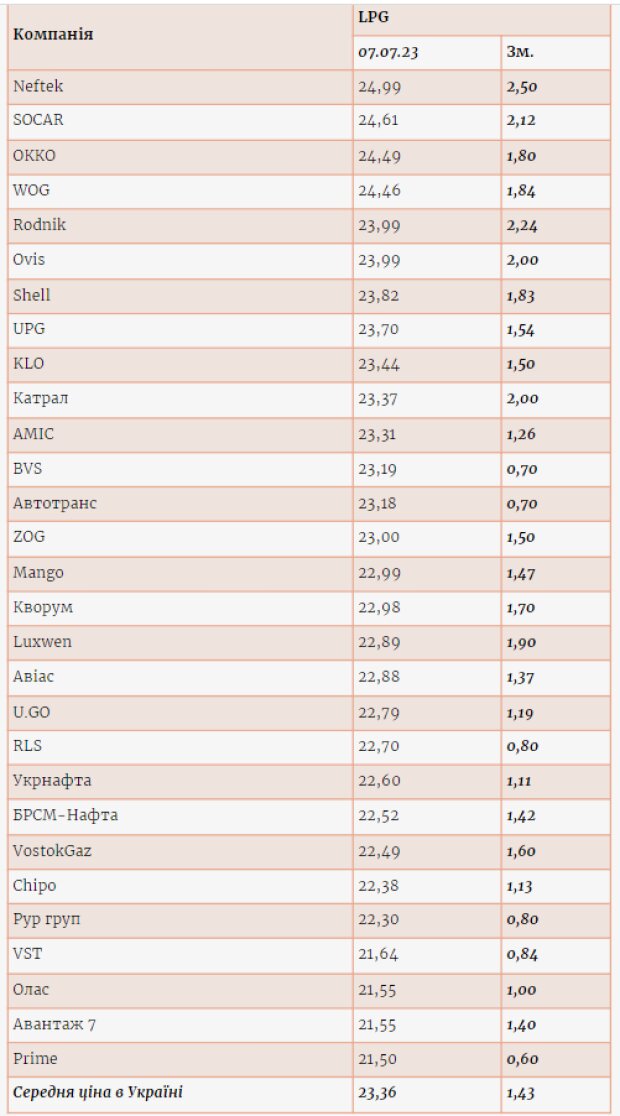The width and height of the screenshot is (620, 1116).
Task: Select the Катрал company cell
Action: click(x=181, y=399)
